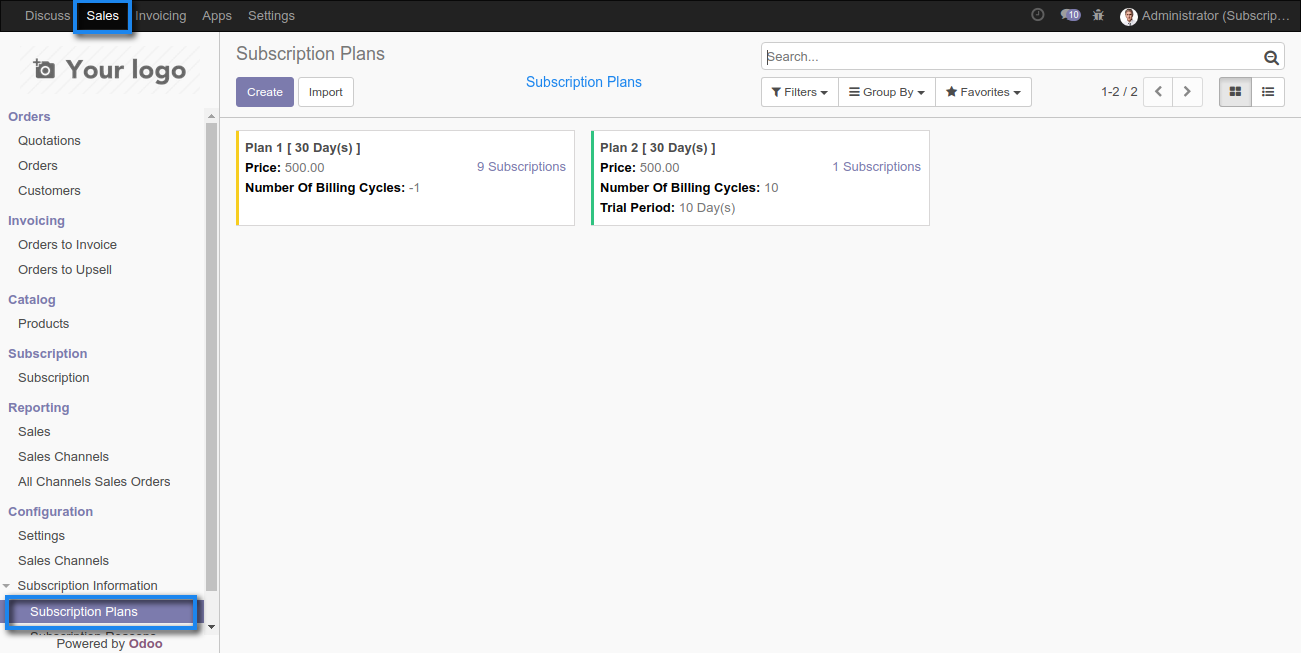Open the Group By dropdown

[886, 92]
